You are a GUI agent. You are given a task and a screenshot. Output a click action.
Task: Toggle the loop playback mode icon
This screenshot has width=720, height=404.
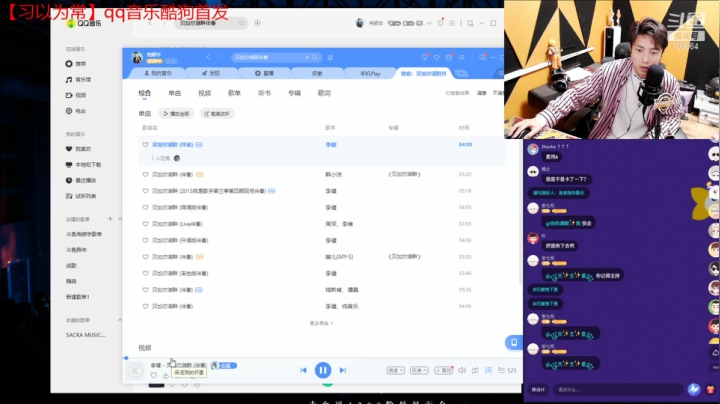(x=475, y=370)
